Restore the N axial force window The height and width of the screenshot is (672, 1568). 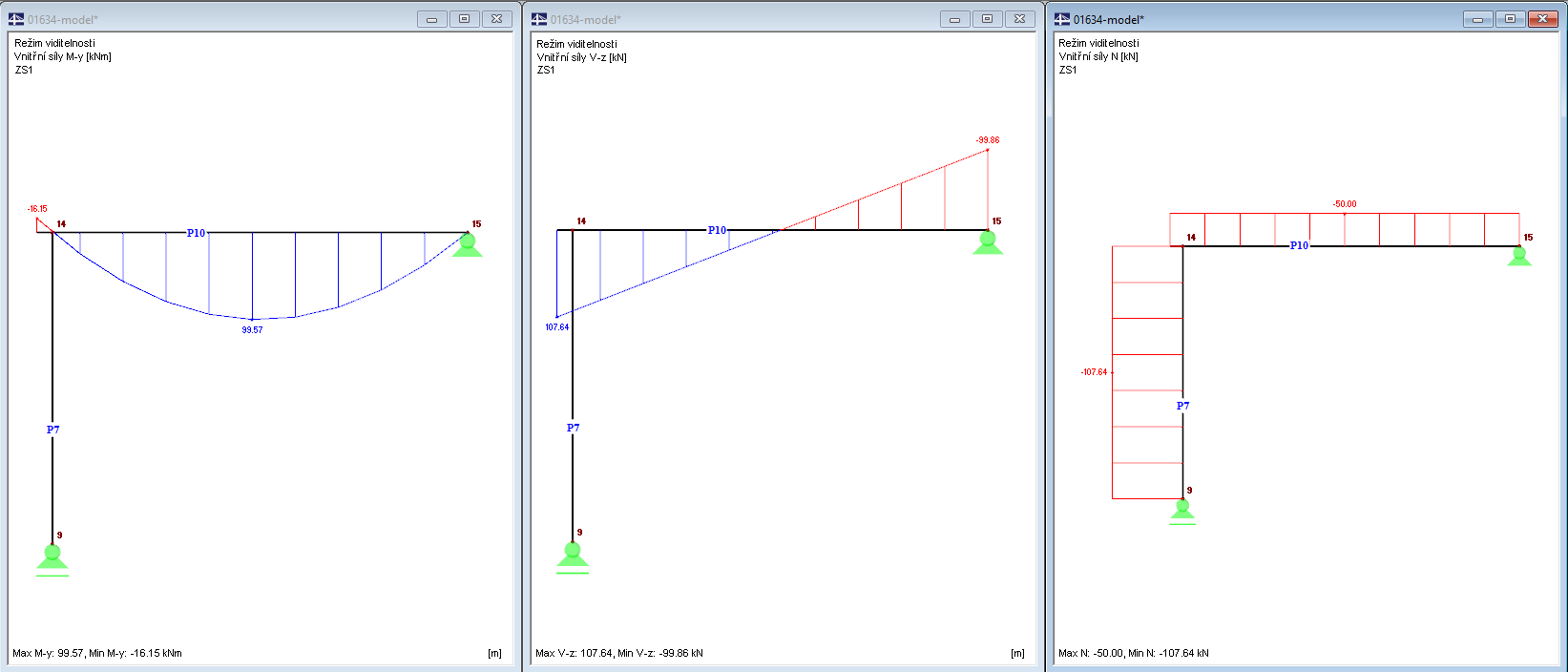click(1511, 19)
